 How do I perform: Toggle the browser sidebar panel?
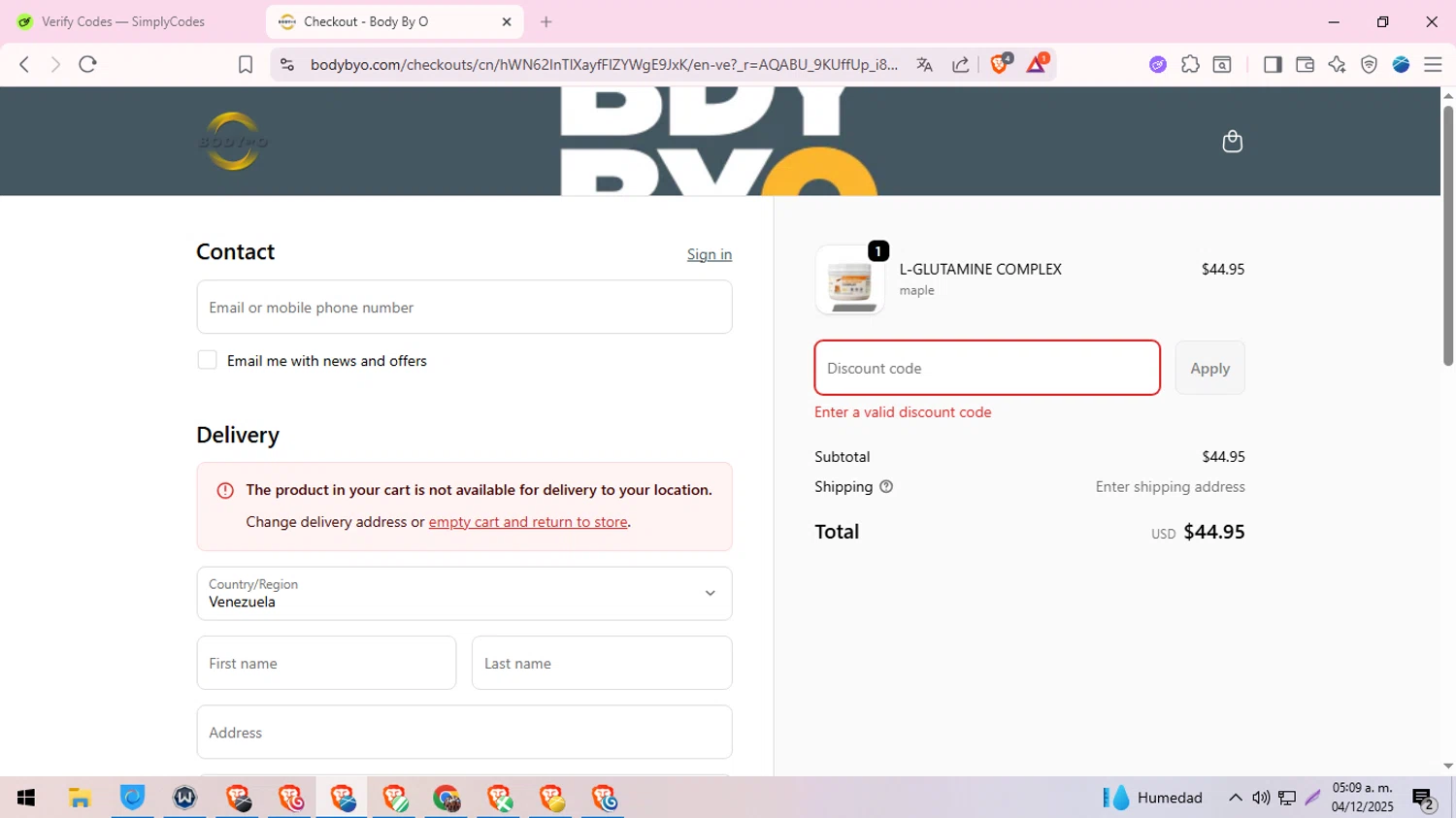1273,64
